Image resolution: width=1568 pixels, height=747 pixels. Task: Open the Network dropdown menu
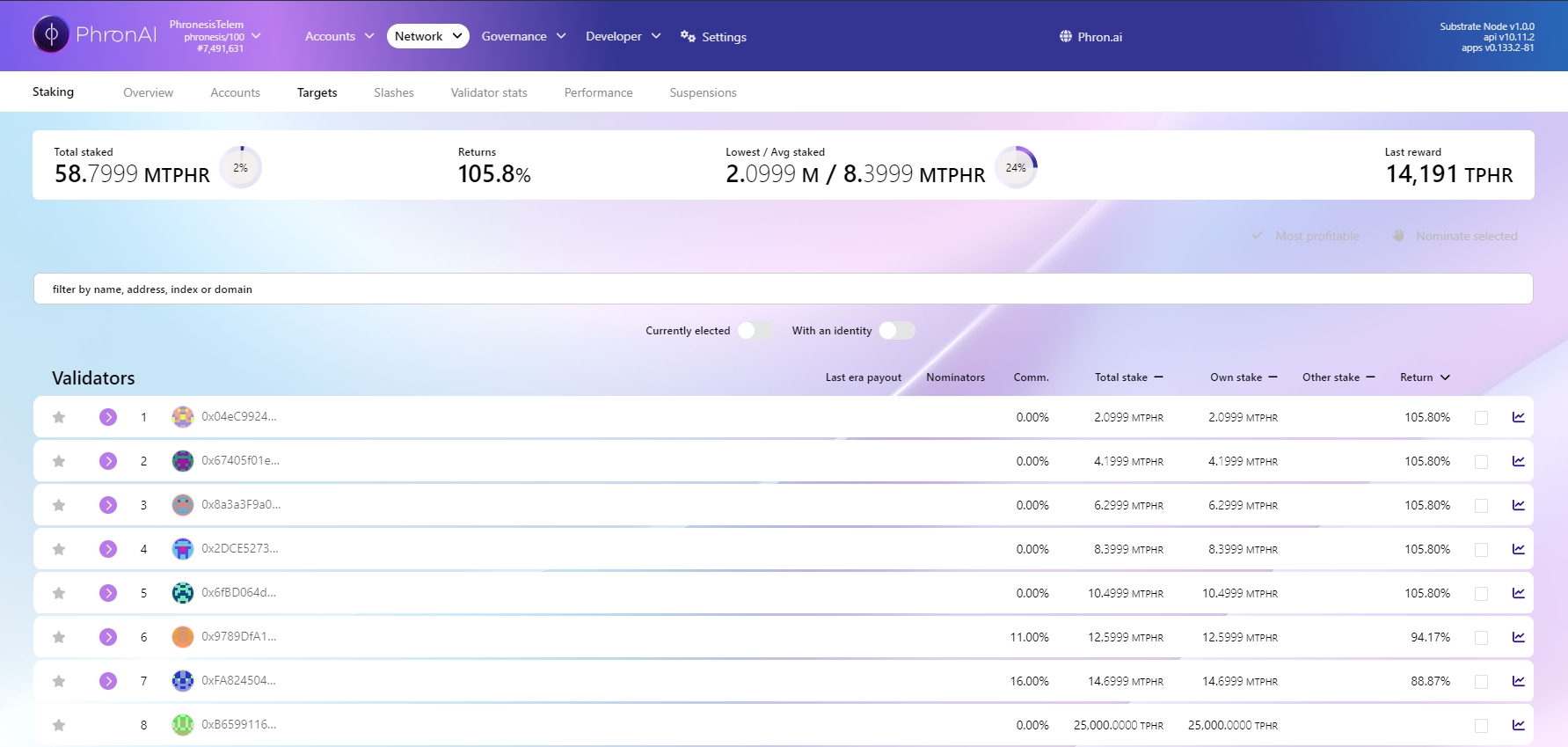pyautogui.click(x=427, y=36)
